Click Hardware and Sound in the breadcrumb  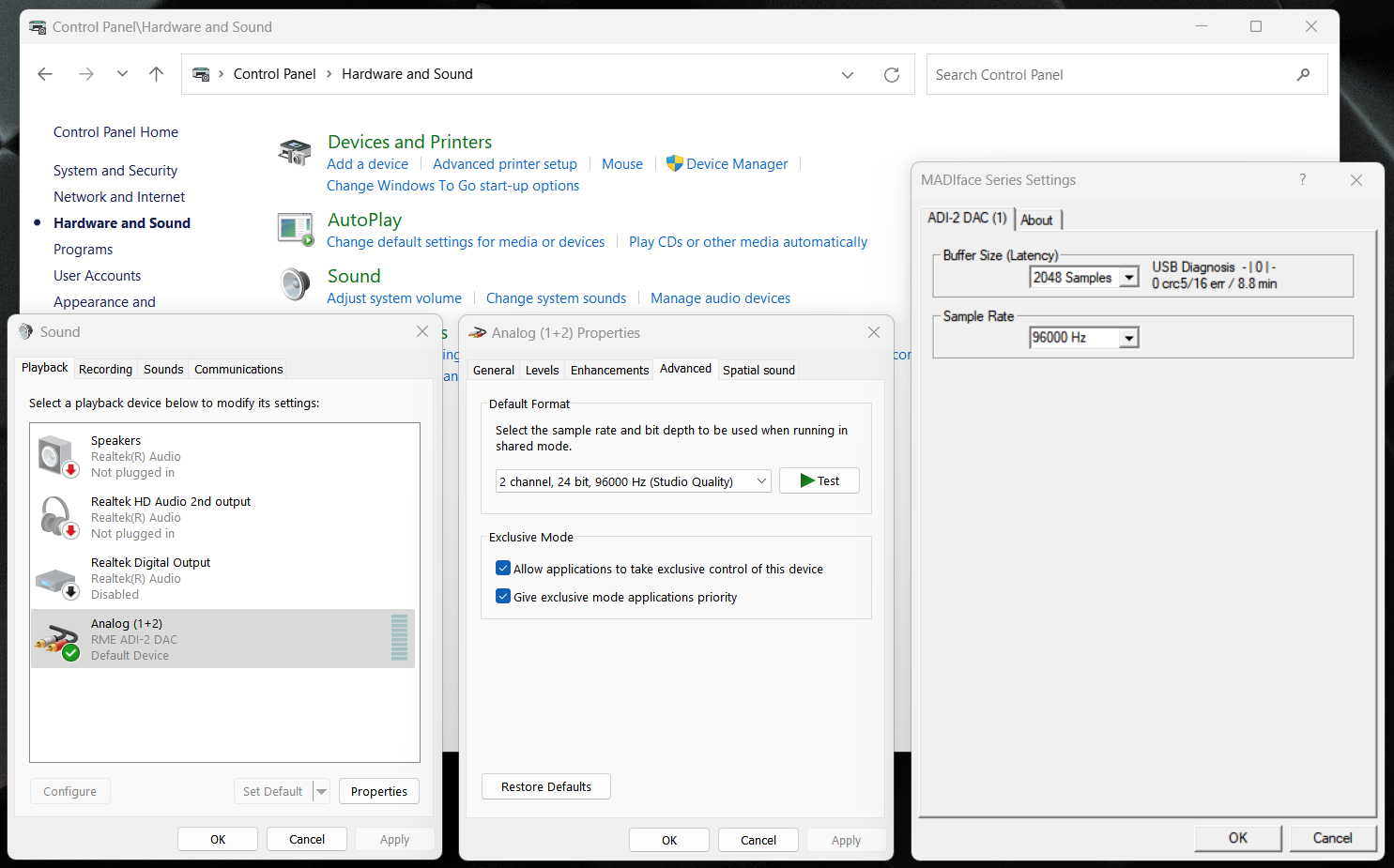coord(407,74)
